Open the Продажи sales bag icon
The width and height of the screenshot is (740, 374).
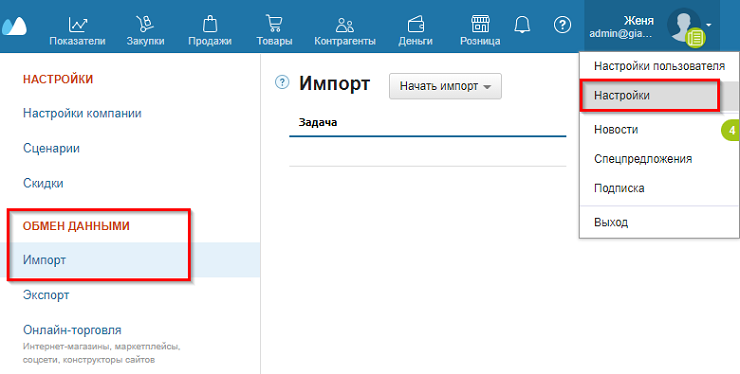tap(210, 24)
